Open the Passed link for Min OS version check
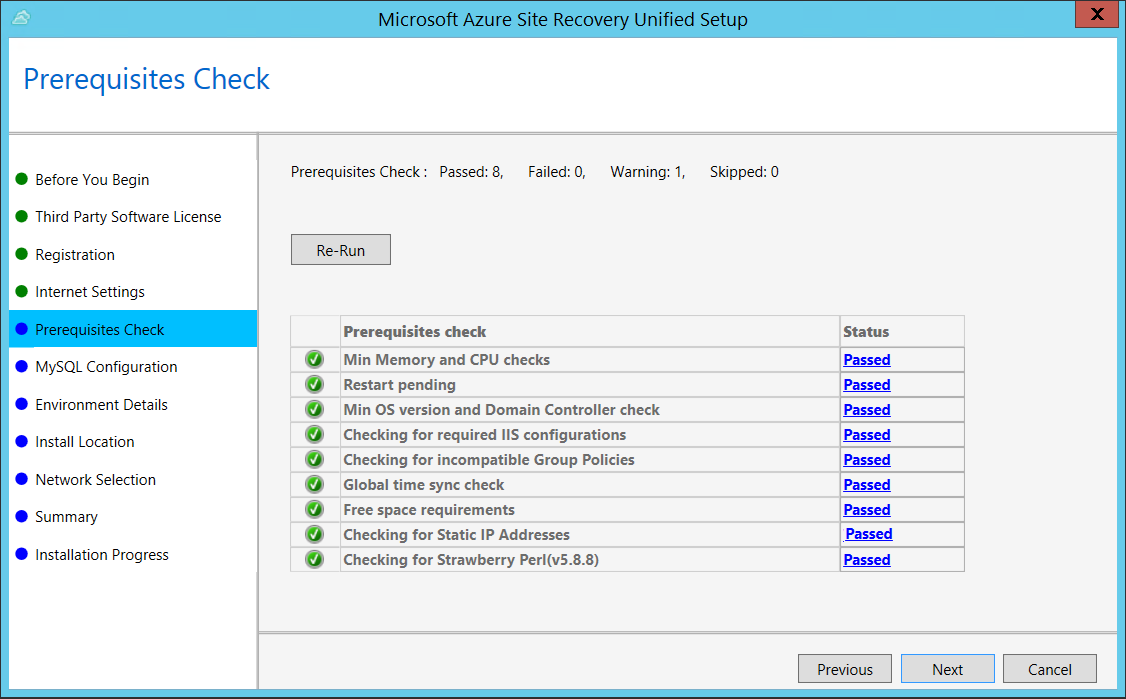The image size is (1126, 699). pyautogui.click(x=866, y=409)
